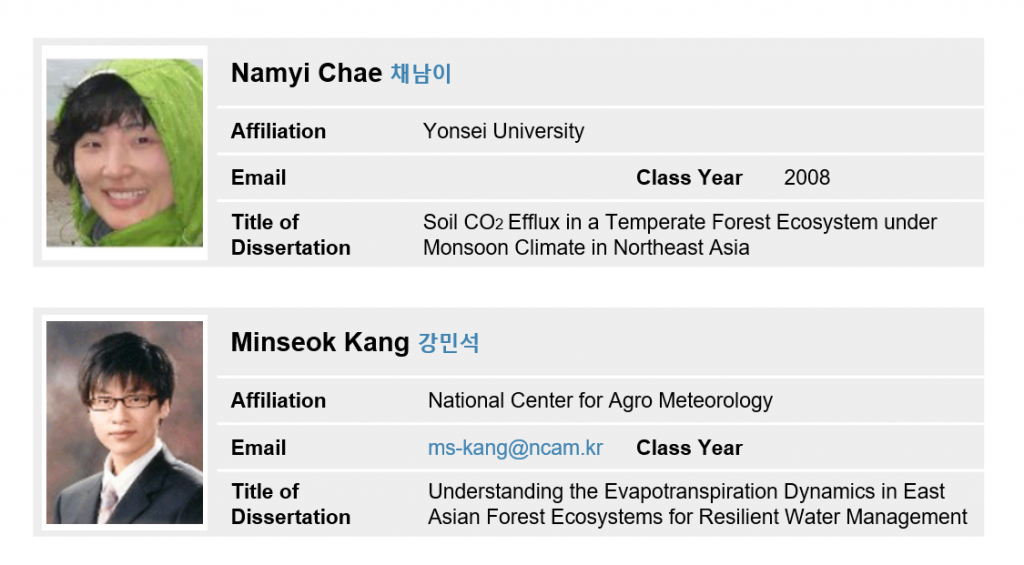
Task: Click Affiliation label in Minseok Kang's card
Action: 278,400
